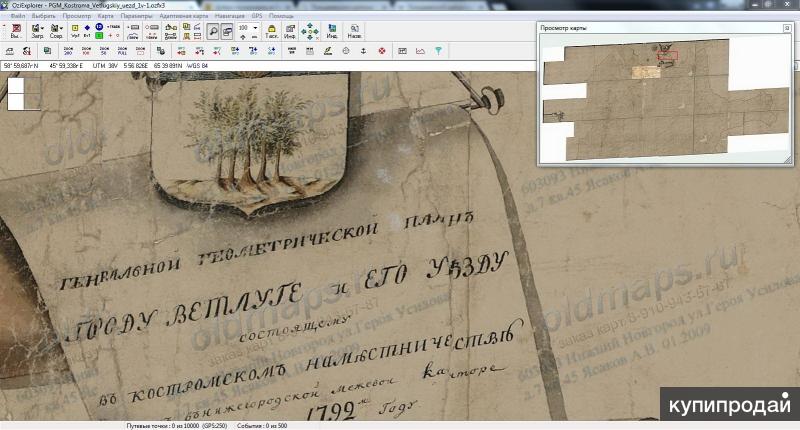Click the zoom in up-arrow button
The width and height of the screenshot is (800, 430).
243,37
